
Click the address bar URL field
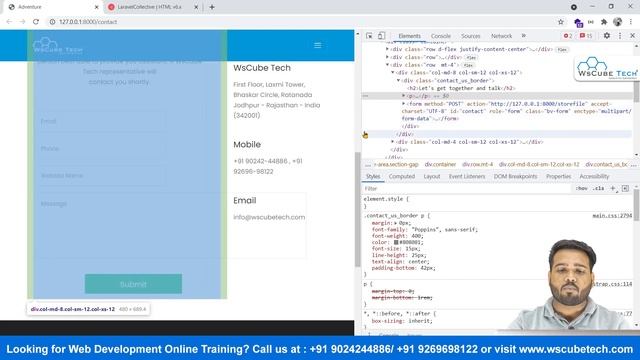[302, 22]
